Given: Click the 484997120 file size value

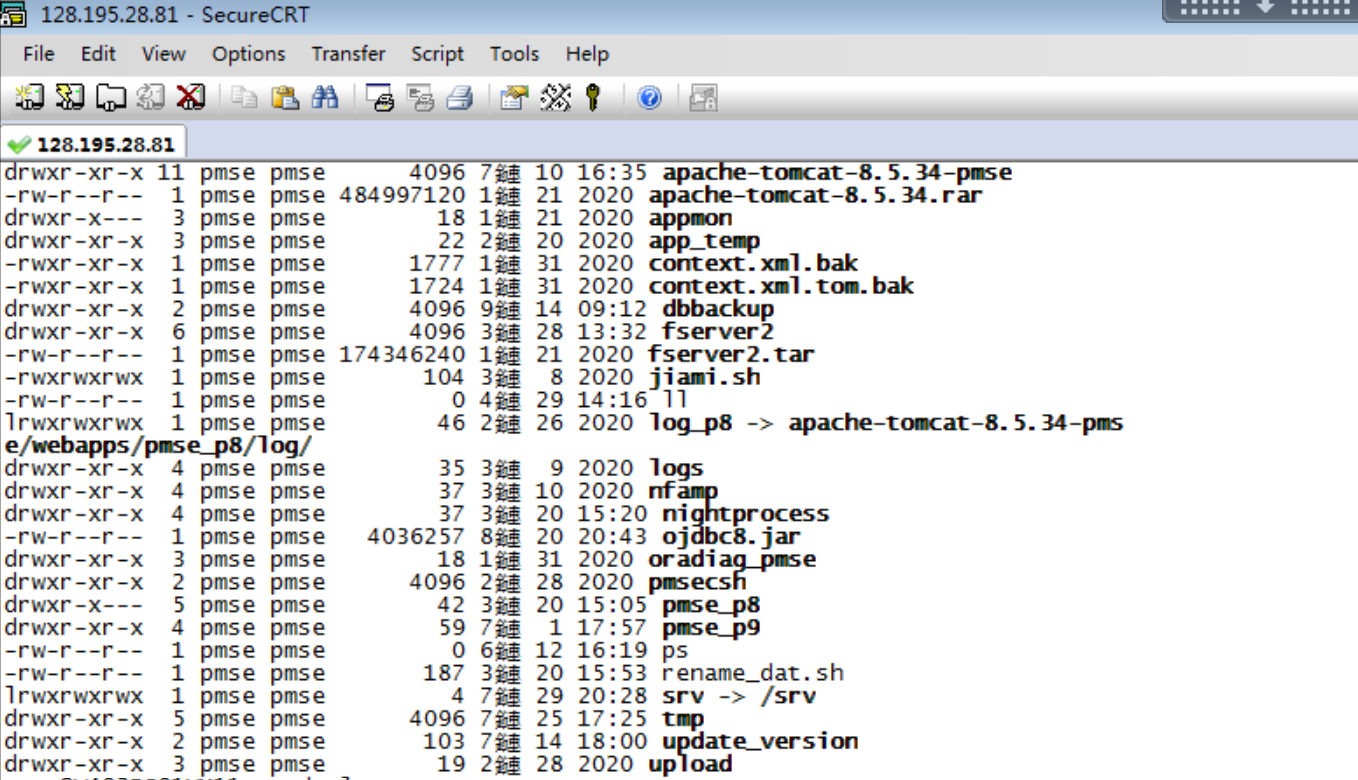Looking at the screenshot, I should (402, 195).
